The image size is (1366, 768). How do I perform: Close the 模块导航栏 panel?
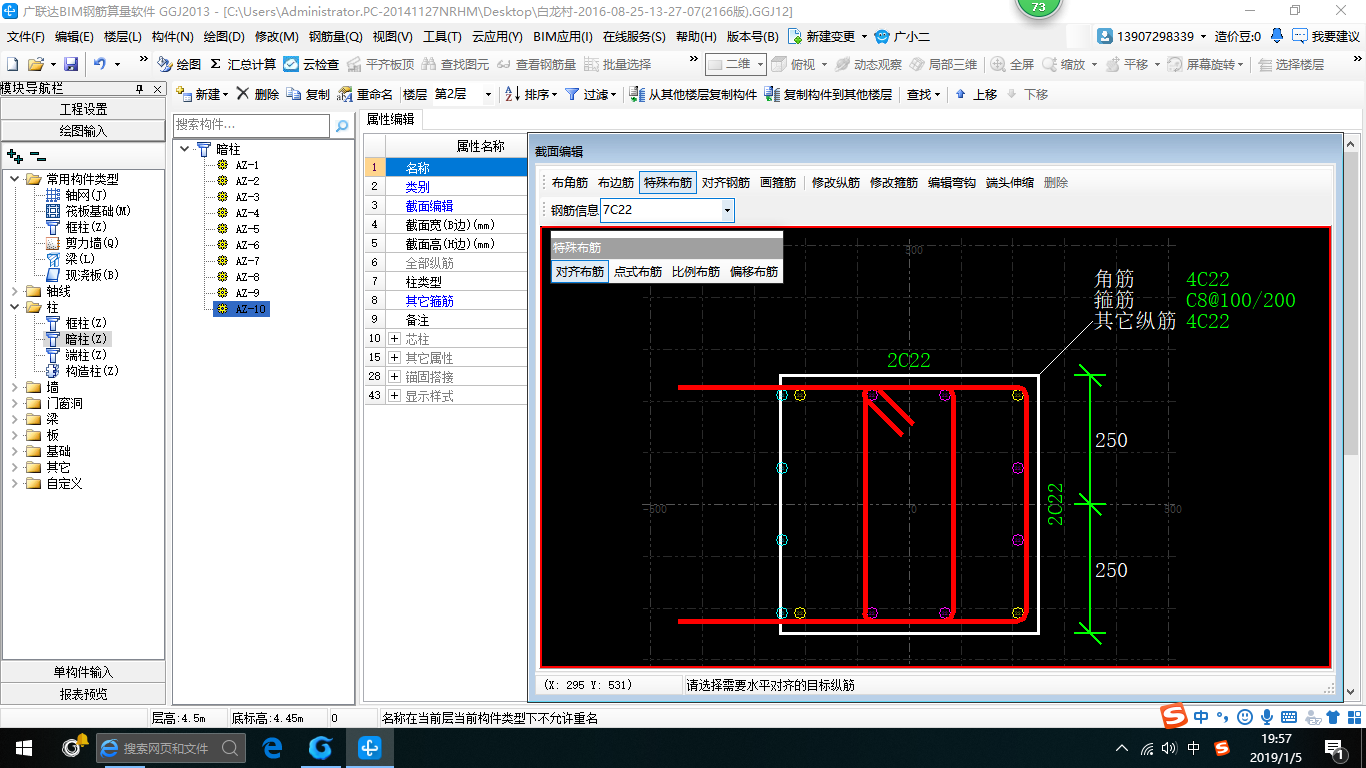click(x=155, y=88)
